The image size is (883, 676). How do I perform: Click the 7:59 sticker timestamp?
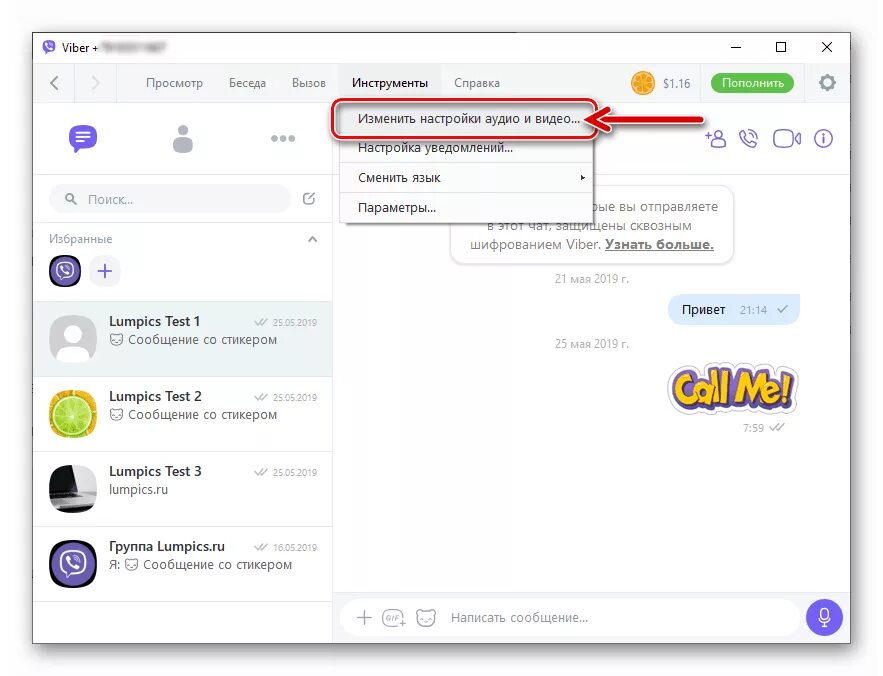tap(753, 428)
